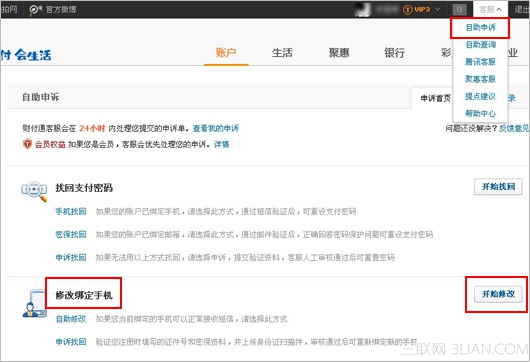
Task: Click the VIP3 membership badge icon
Action: tap(407, 10)
